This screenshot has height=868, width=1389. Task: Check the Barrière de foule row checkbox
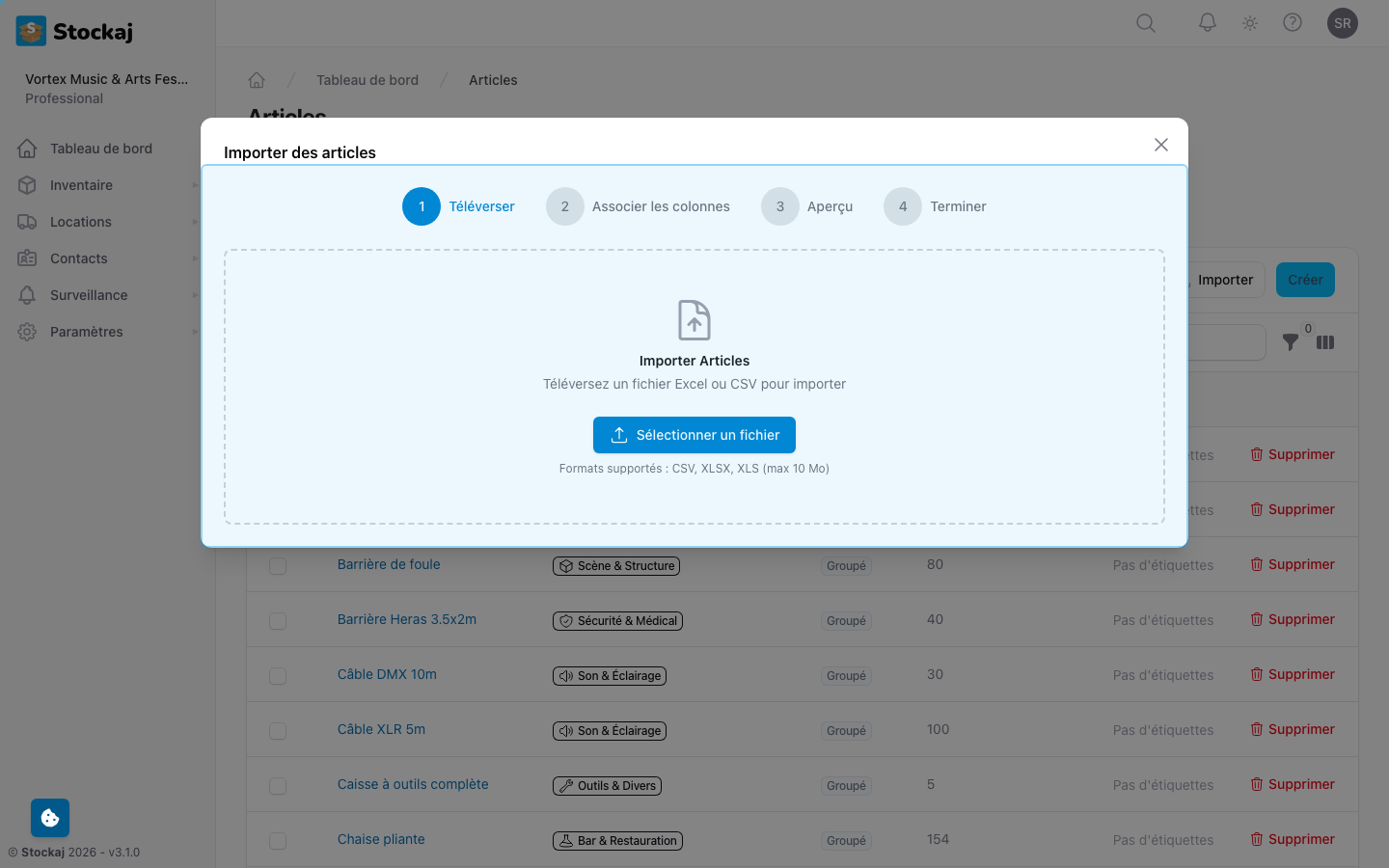pyautogui.click(x=278, y=566)
